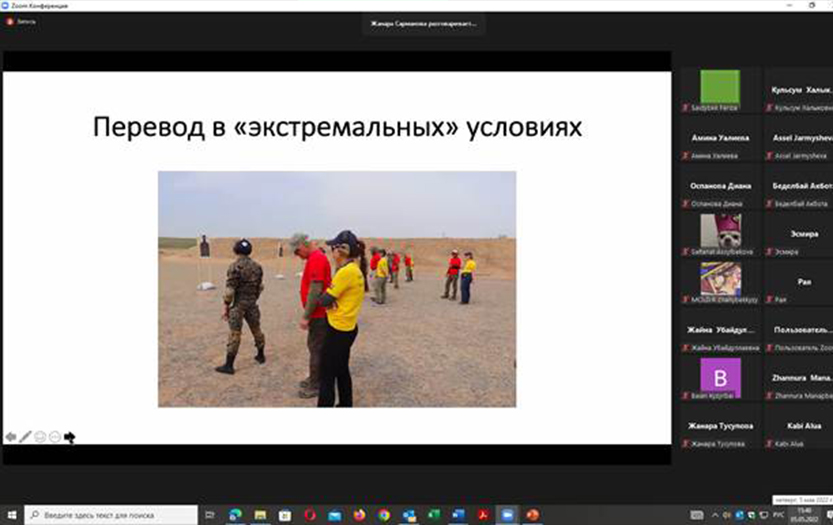
Task: Open Task View on the taskbar
Action: 211,515
